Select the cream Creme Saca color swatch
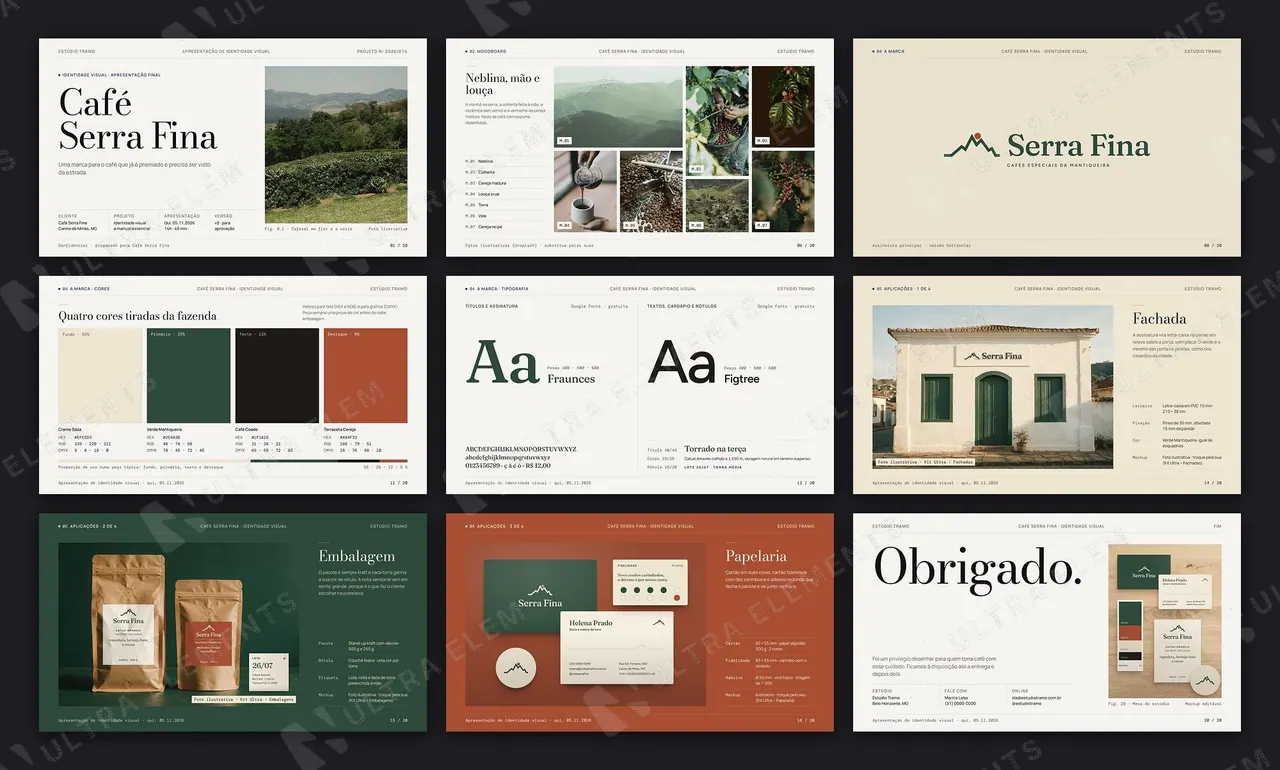This screenshot has height=770, width=1280. pyautogui.click(x=100, y=376)
